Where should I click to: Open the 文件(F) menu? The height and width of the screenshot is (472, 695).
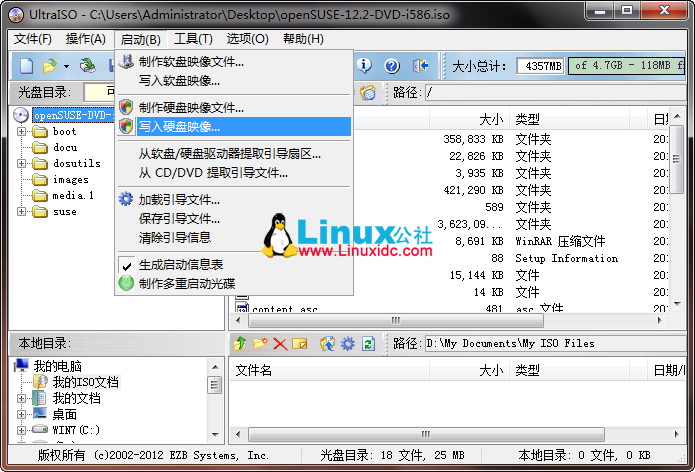pyautogui.click(x=33, y=39)
